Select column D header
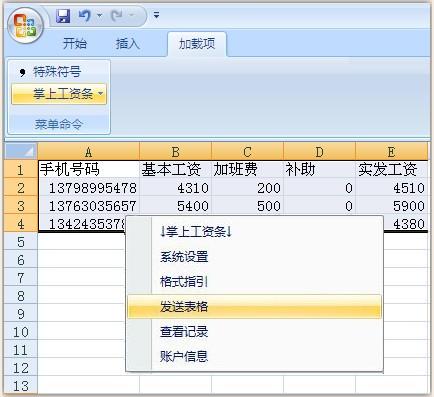Screen dimensions: 434x397 (319, 152)
